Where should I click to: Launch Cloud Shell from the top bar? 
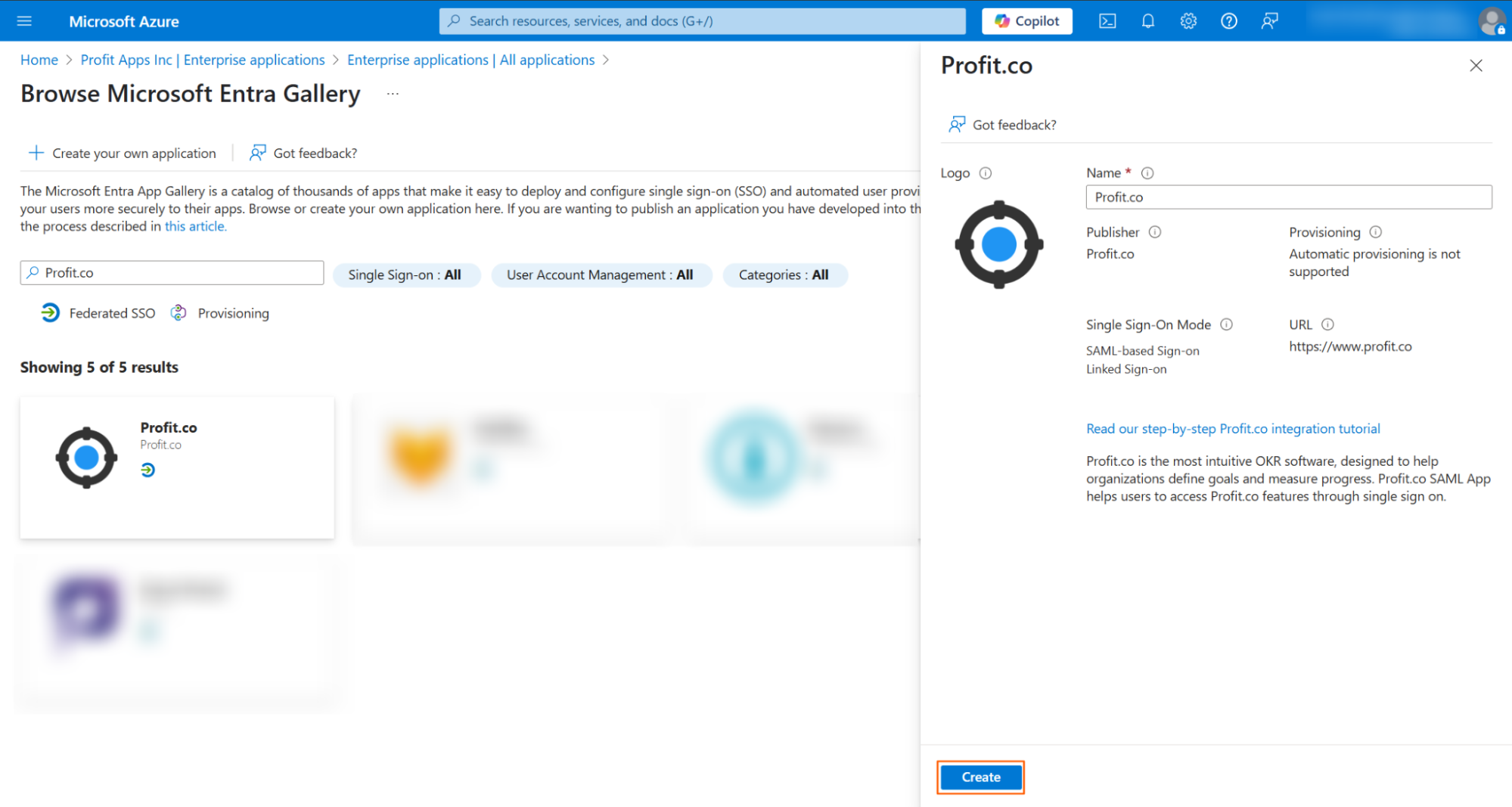pyautogui.click(x=1107, y=21)
